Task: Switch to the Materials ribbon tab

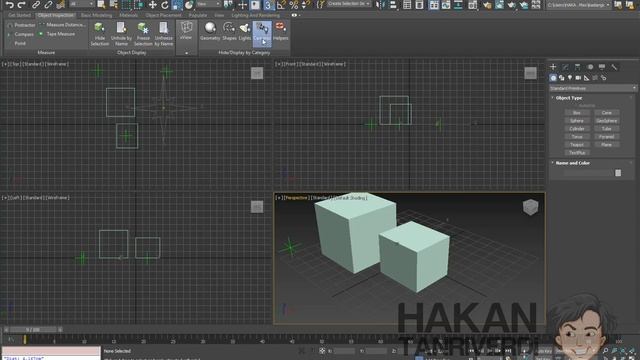Action: [129, 15]
